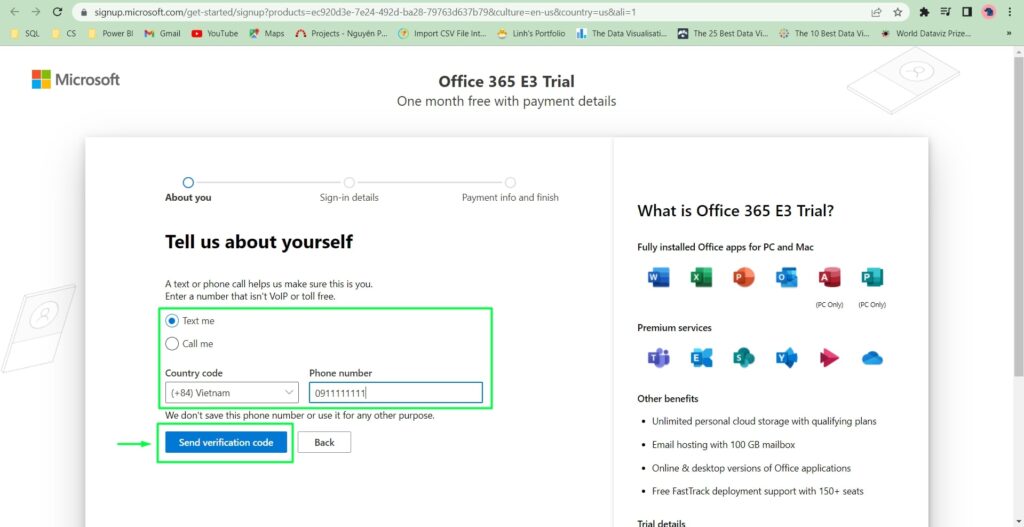Open the YouTube bookmark
This screenshot has width=1024, height=527.
[214, 33]
